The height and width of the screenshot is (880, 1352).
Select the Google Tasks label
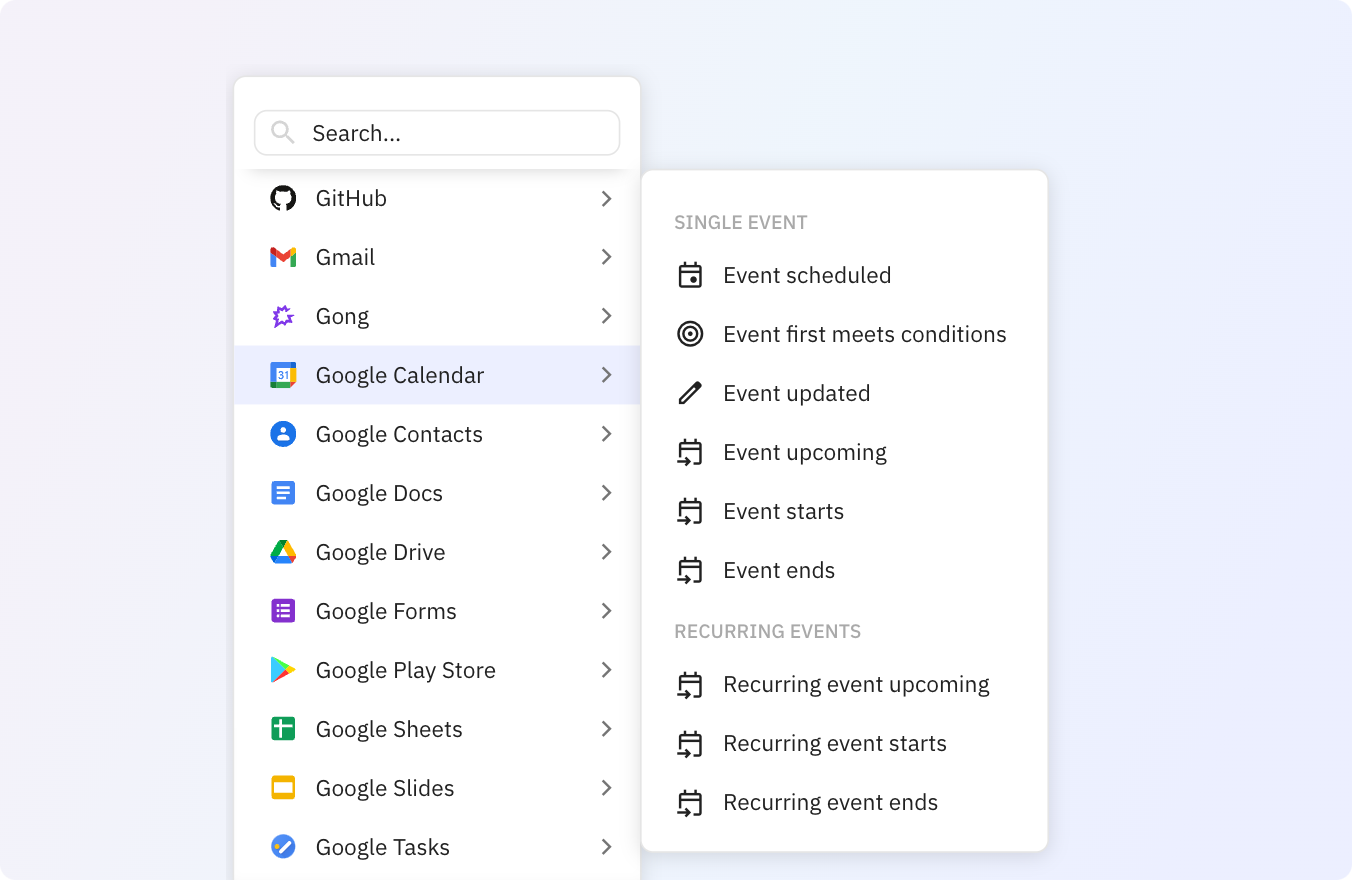point(383,847)
